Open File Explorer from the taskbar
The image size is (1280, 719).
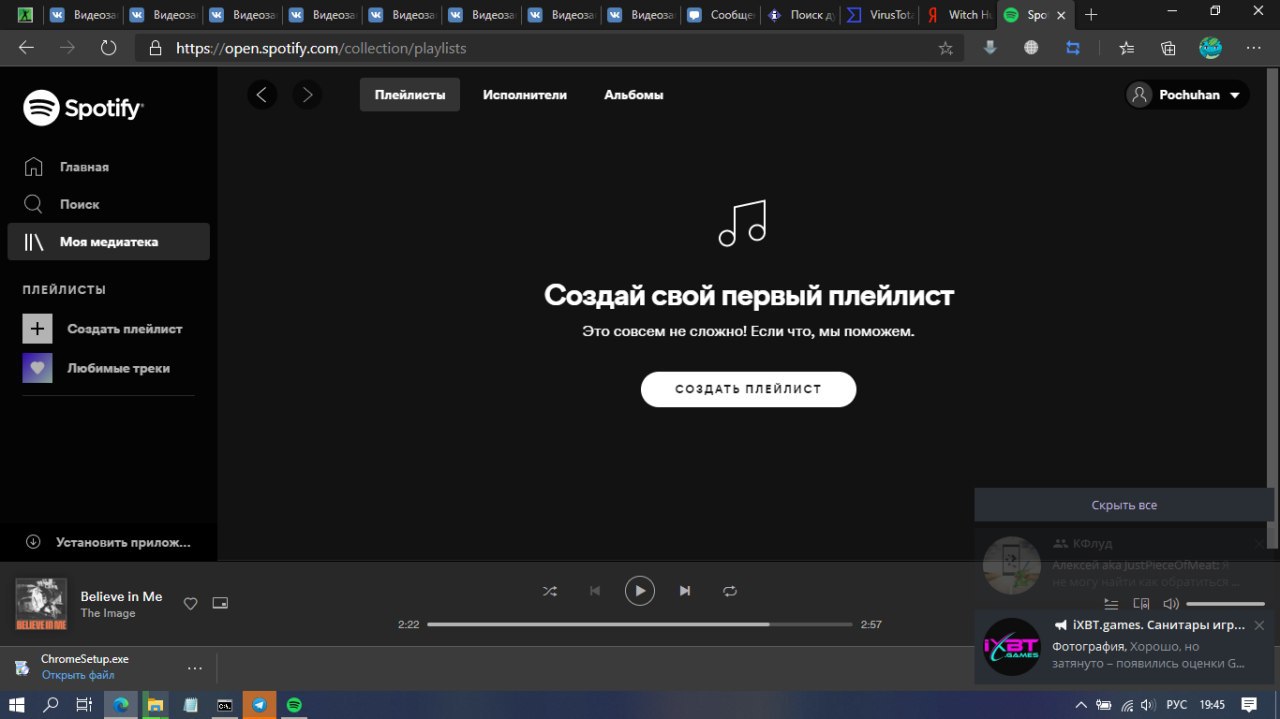point(155,705)
